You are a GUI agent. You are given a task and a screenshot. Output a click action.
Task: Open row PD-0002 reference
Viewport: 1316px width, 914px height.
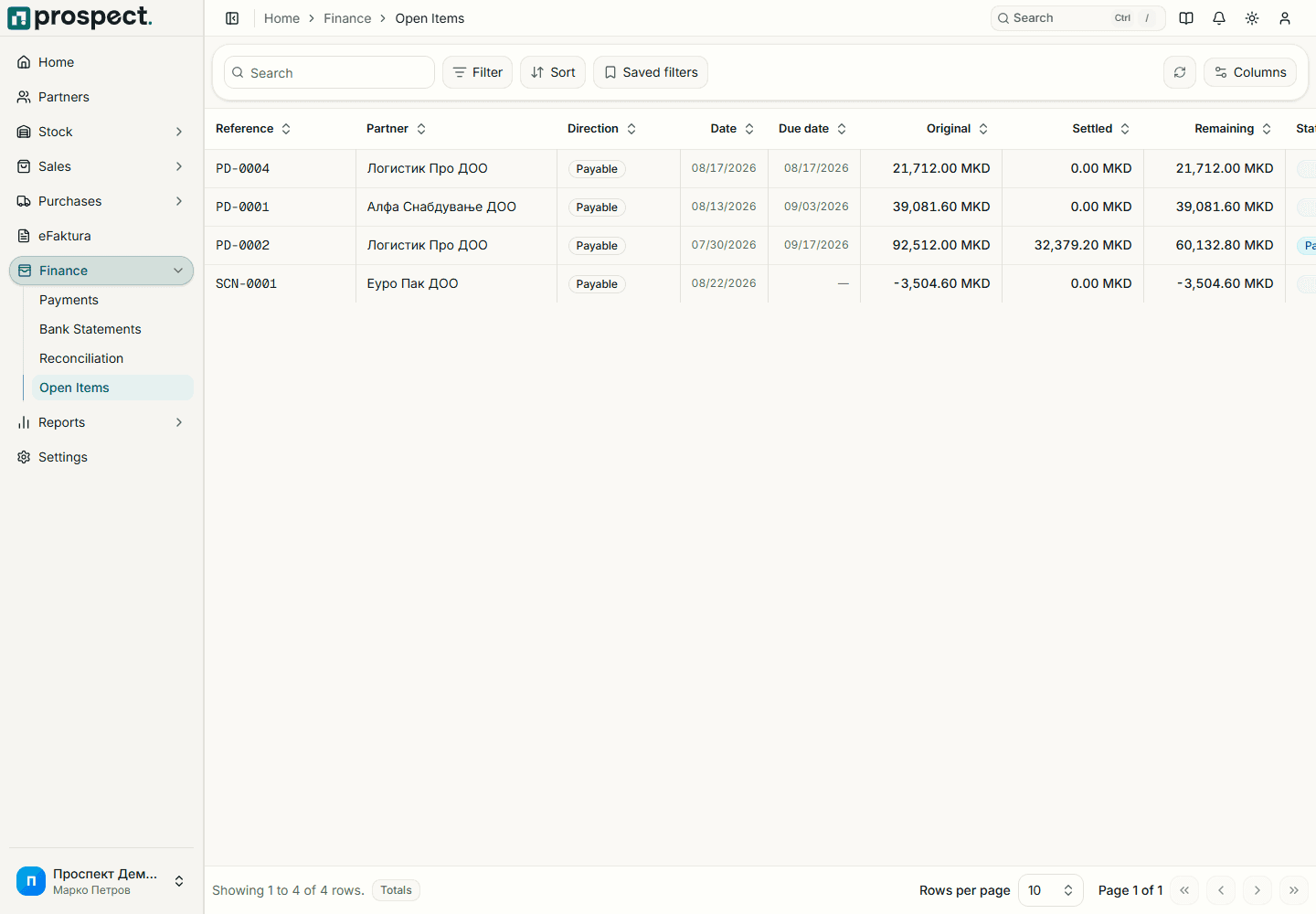click(243, 245)
